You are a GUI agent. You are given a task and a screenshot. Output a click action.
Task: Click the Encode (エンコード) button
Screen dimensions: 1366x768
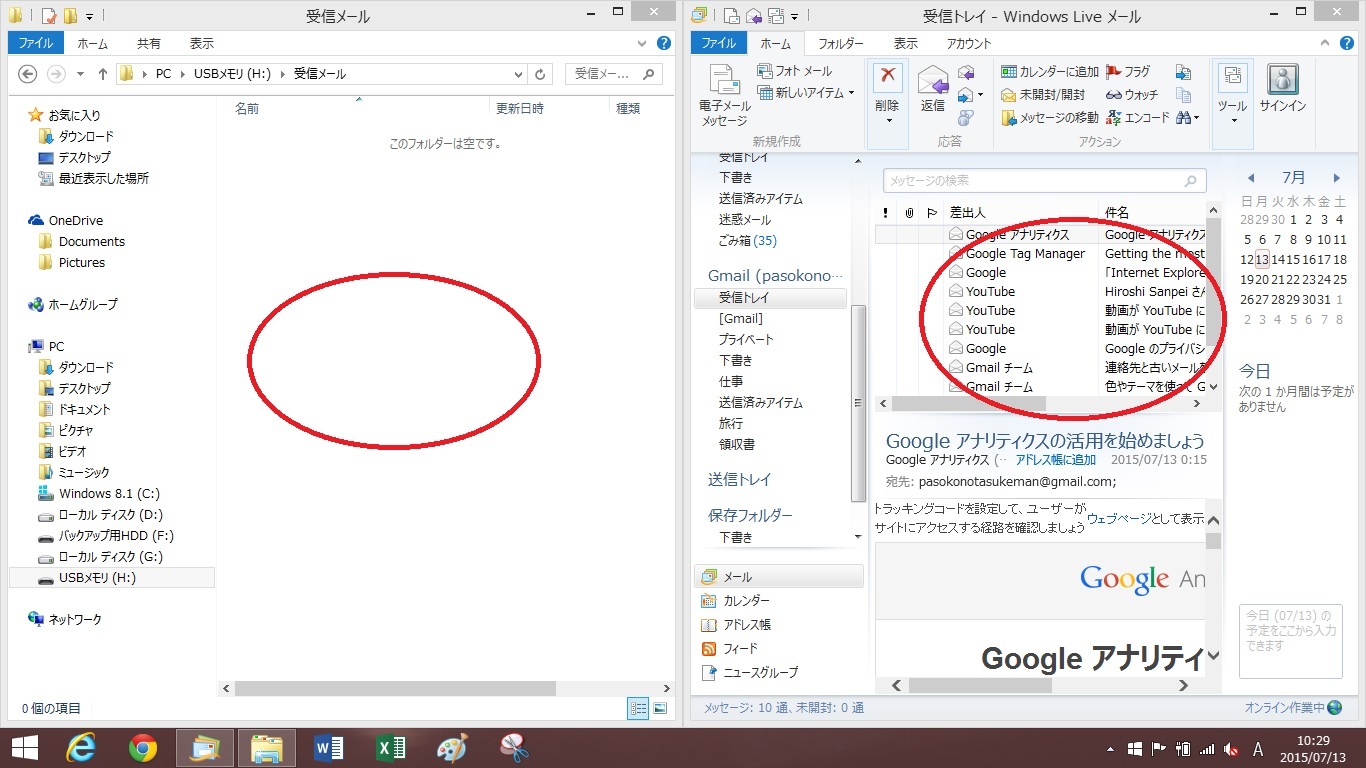point(1138,117)
